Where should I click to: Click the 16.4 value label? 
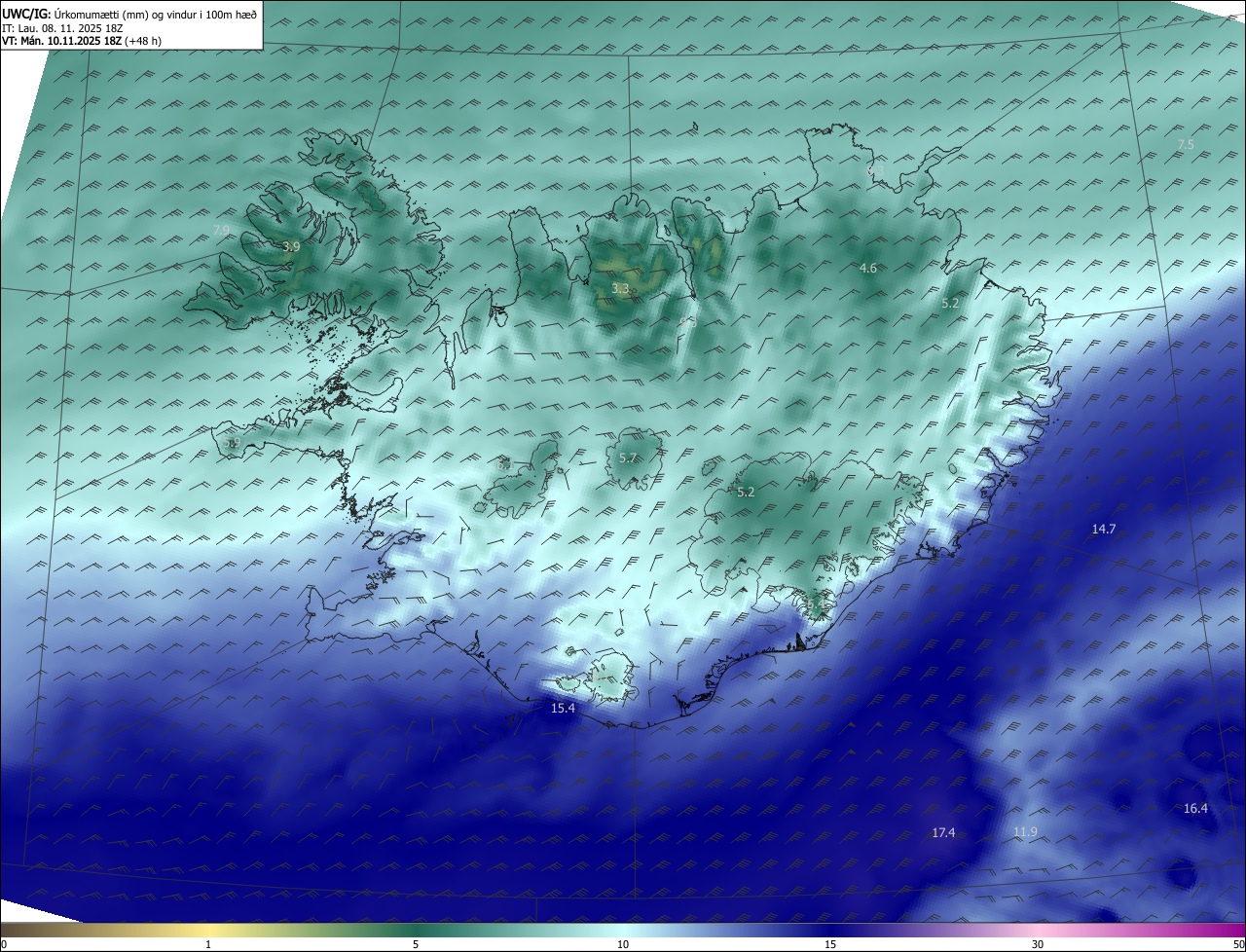pos(1195,808)
